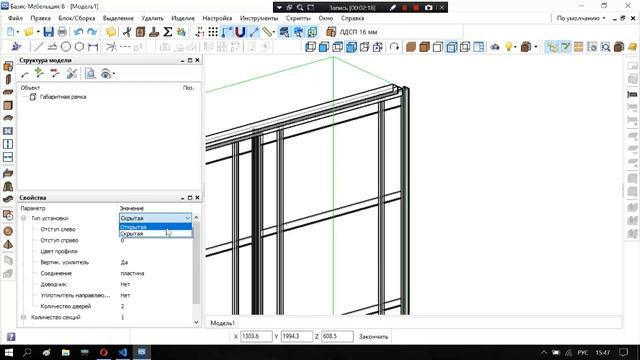Select the yellow ruler measure tool
The image size is (640, 360).
click(x=267, y=32)
